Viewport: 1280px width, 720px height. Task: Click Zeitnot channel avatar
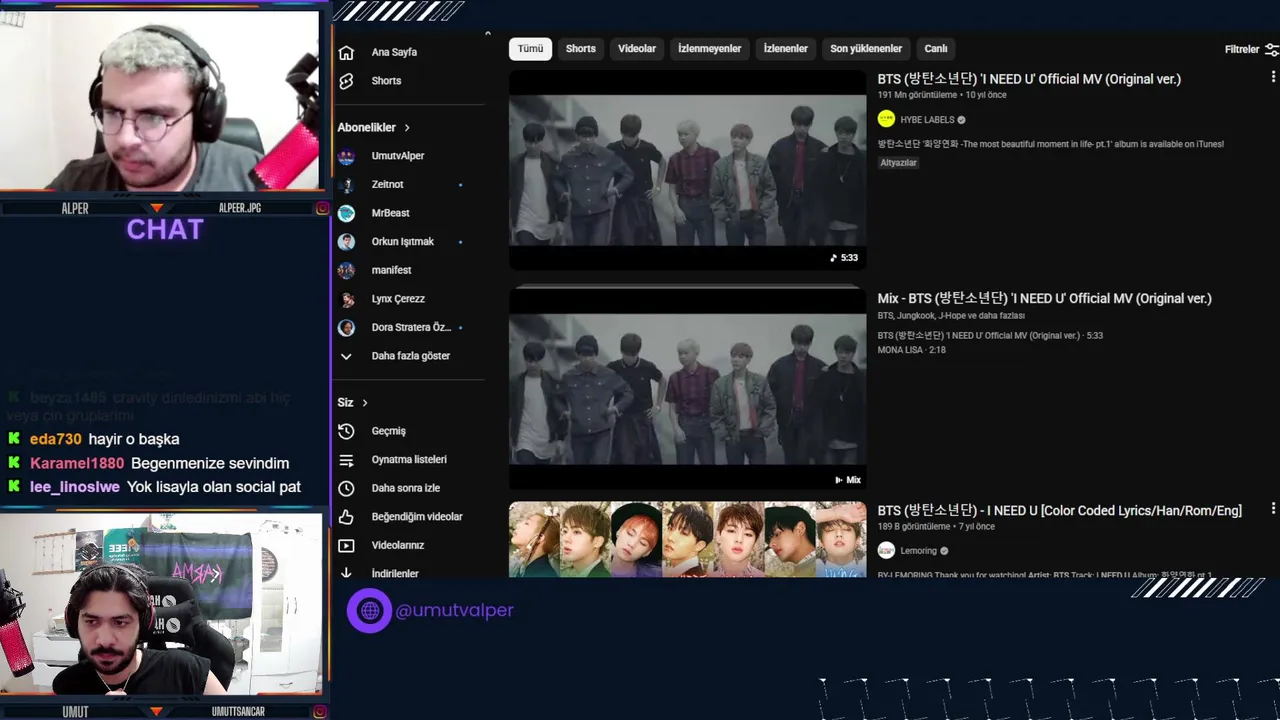click(x=346, y=185)
